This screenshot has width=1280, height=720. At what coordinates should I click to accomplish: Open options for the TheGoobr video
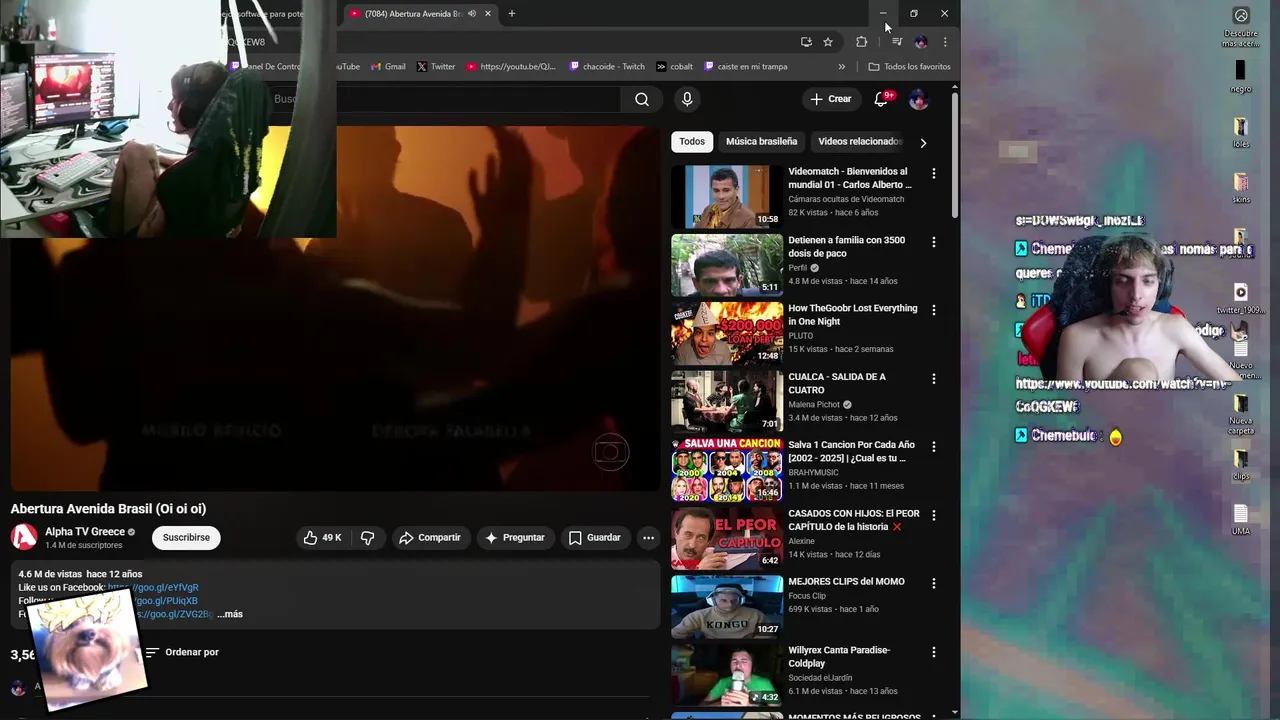(934, 310)
